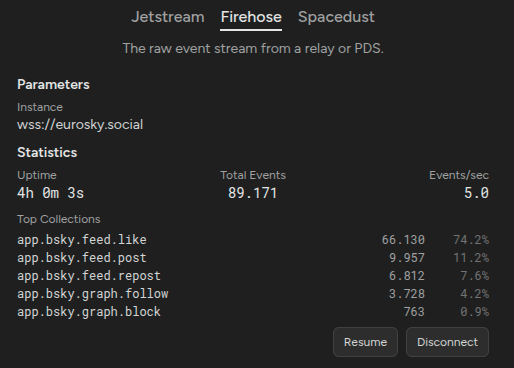Click the Events/sec value 5.0
This screenshot has width=514, height=368.
click(476, 193)
